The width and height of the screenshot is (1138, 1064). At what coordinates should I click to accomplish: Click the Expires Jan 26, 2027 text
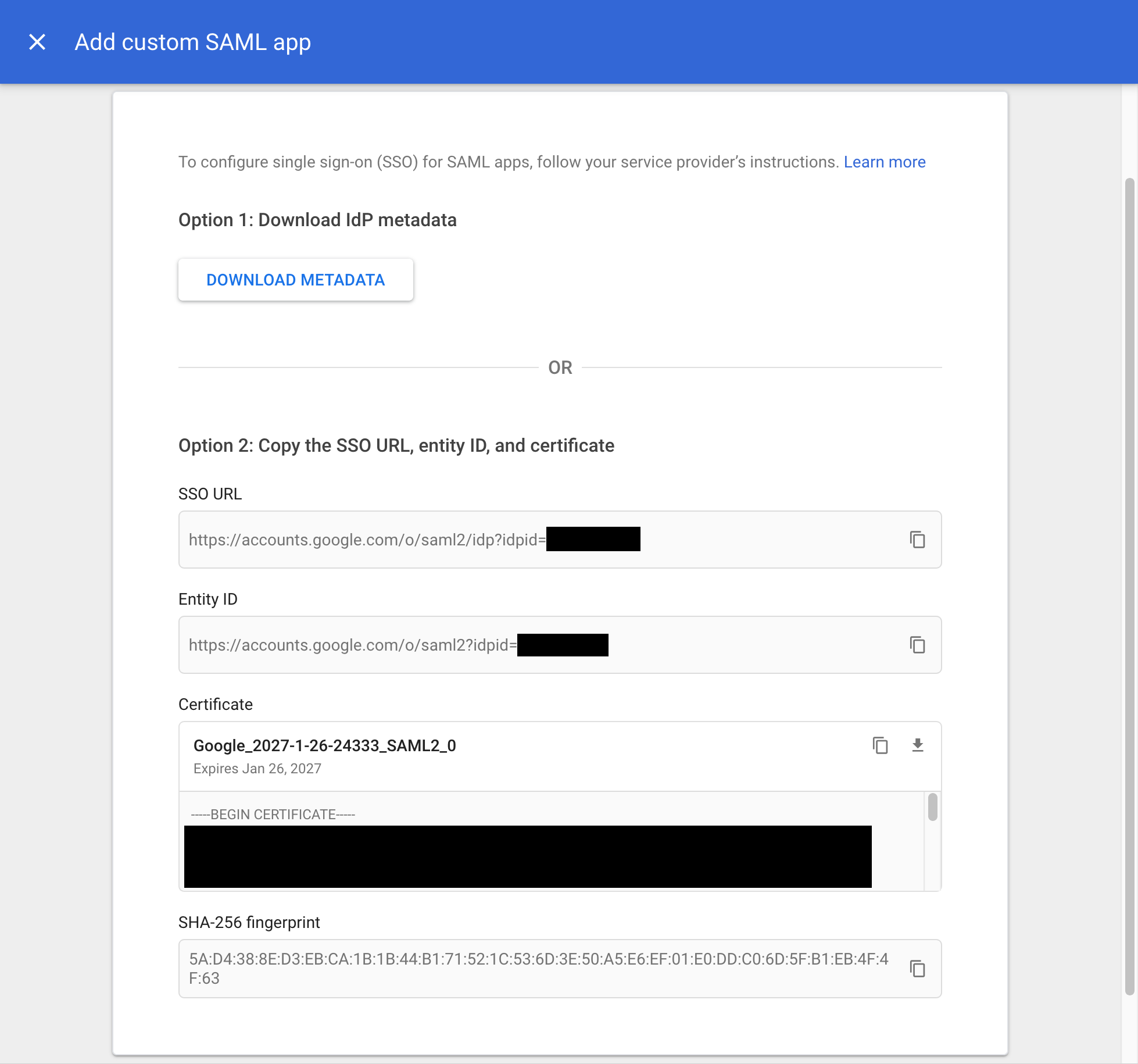(x=257, y=769)
